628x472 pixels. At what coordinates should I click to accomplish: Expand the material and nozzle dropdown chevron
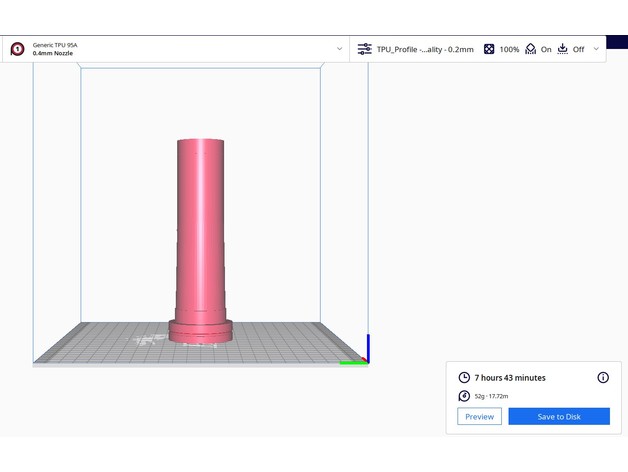(339, 49)
